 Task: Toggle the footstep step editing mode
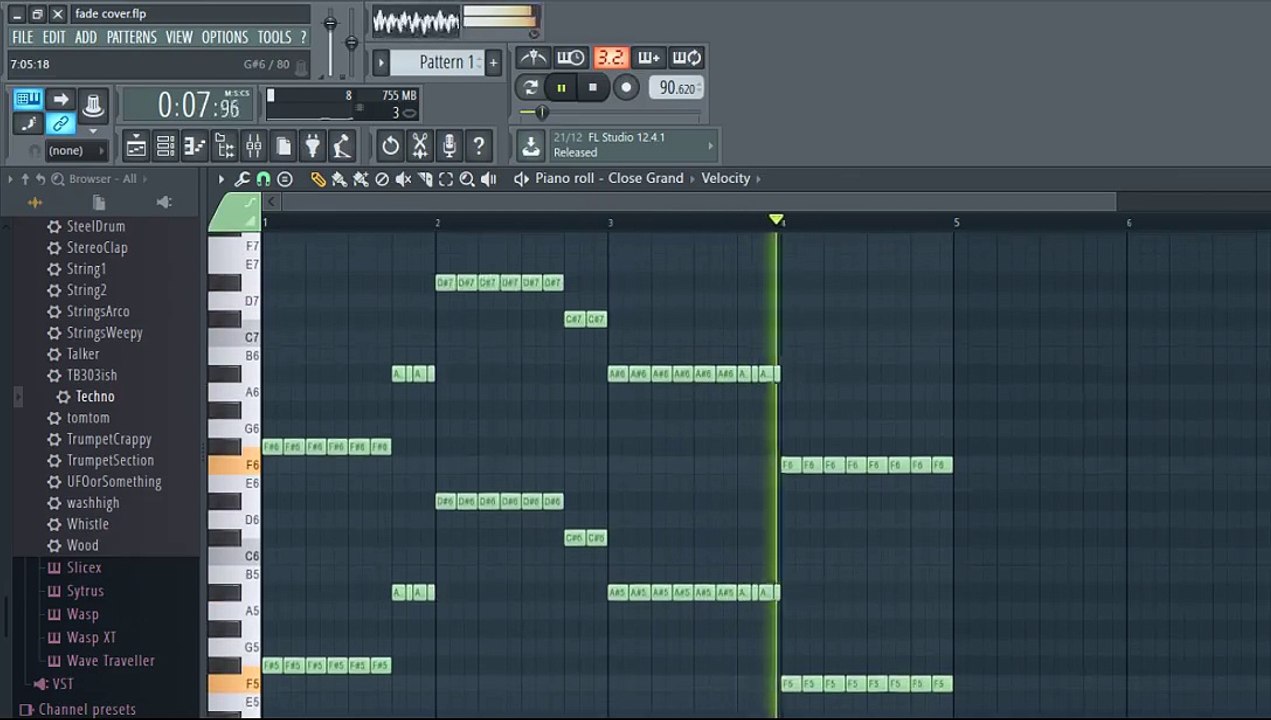[x=28, y=124]
